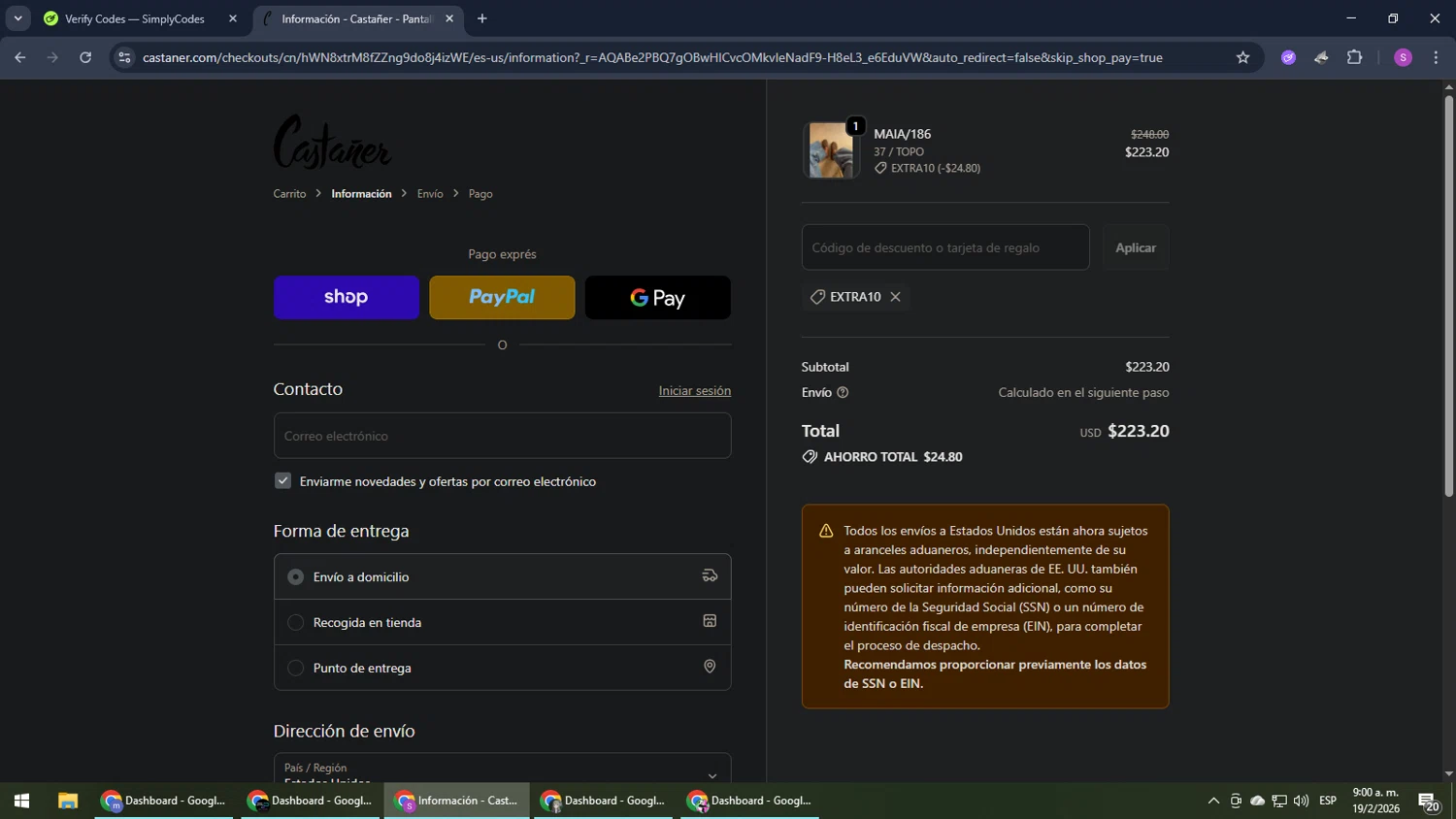Focus the Correo electrónico field

(502, 436)
